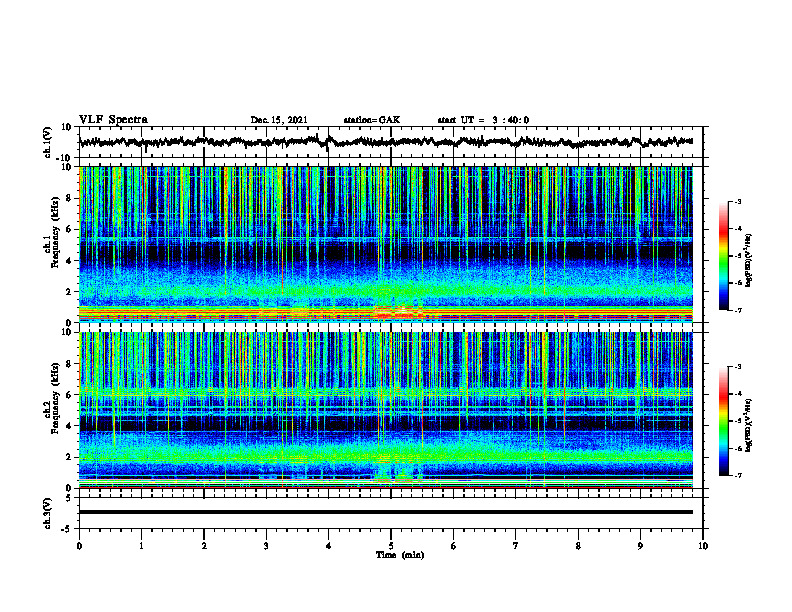Click the ch.1 color bar log(PSD) label

pos(748,260)
